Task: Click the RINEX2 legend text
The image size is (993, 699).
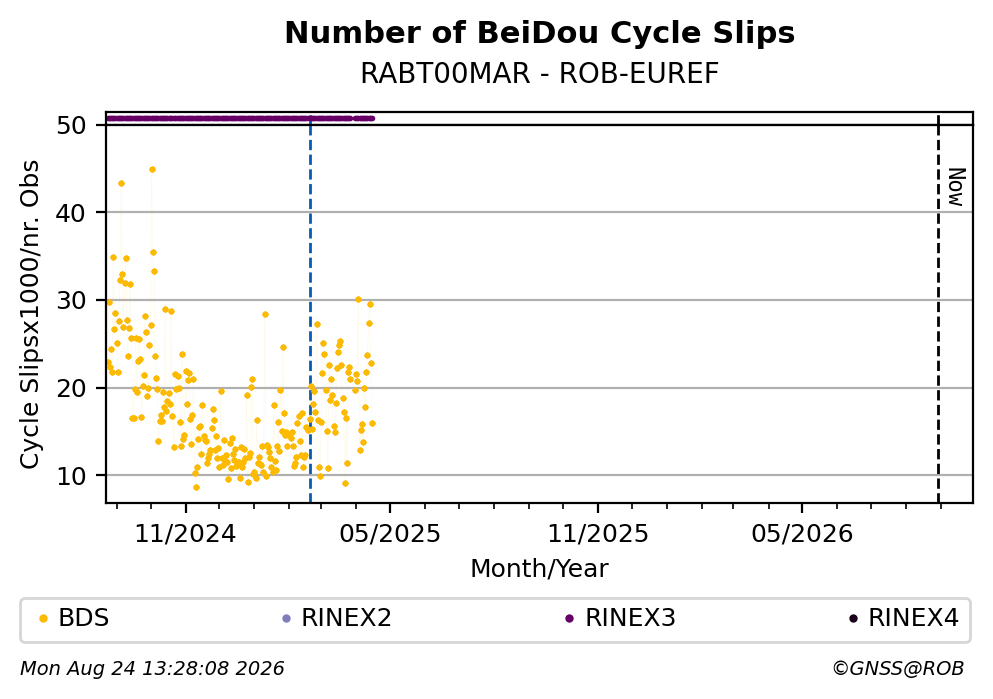Action: click(346, 617)
